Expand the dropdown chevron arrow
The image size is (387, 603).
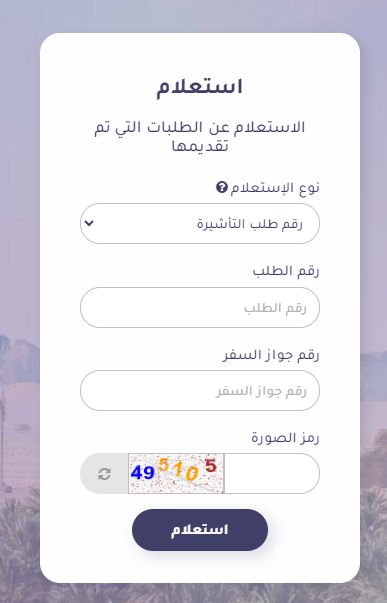point(89,223)
